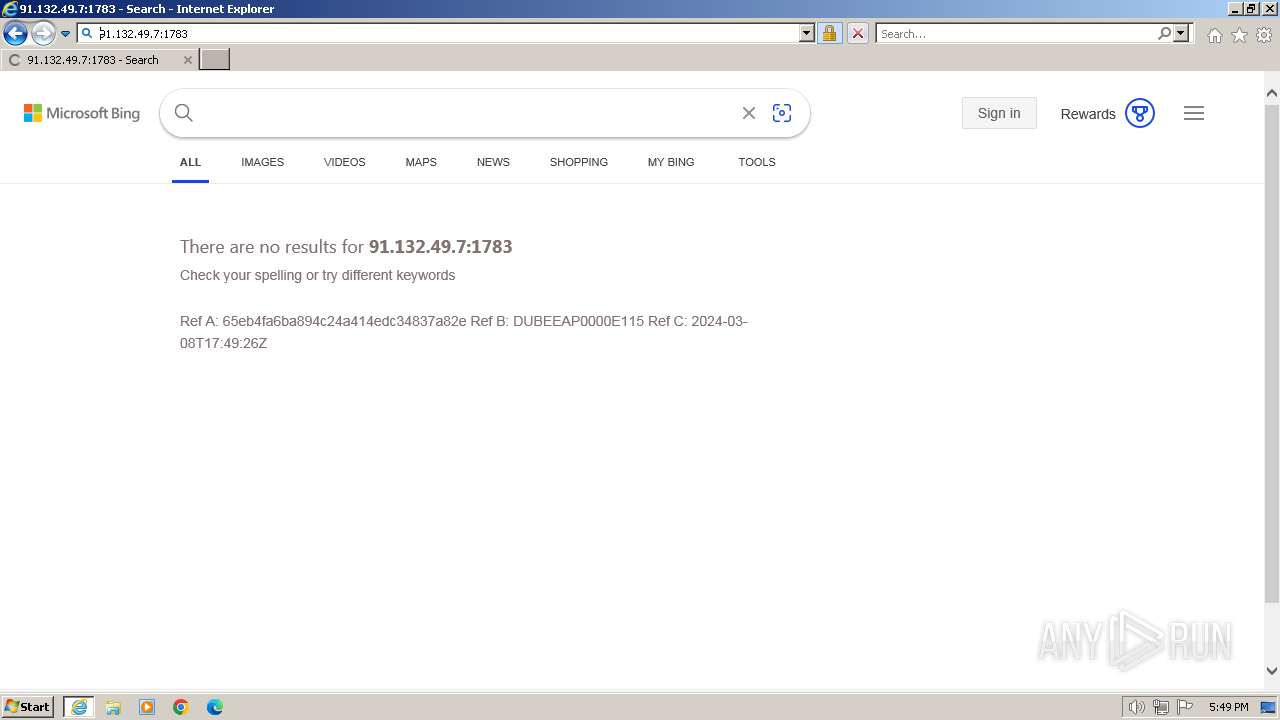
Task: Click the Sign in button
Action: coord(999,113)
